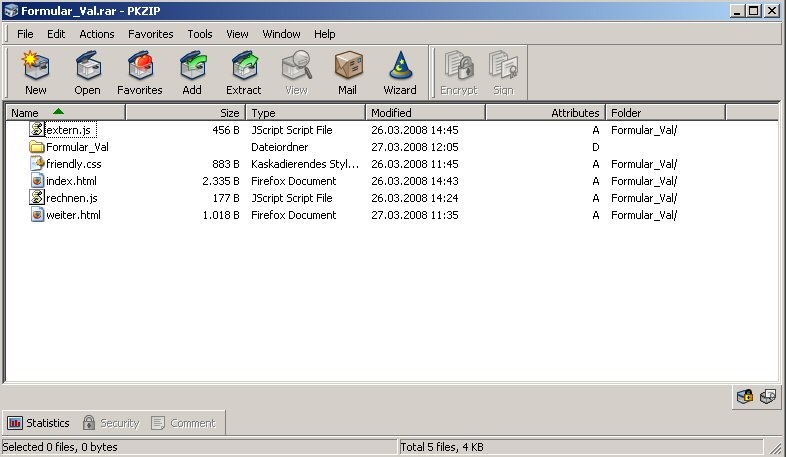Open the Tools menu
786x457 pixels.
click(200, 34)
